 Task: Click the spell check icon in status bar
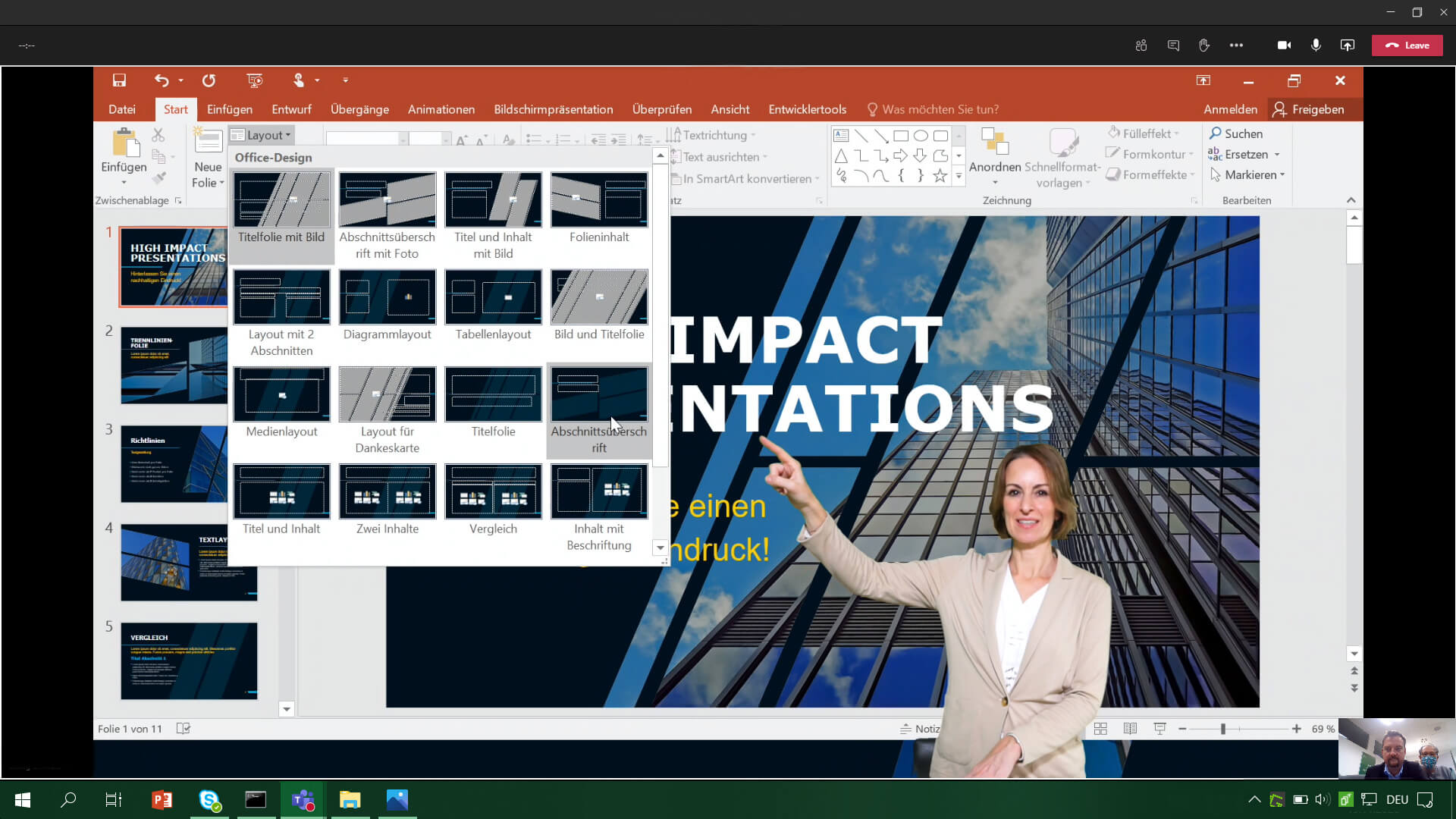pyautogui.click(x=183, y=729)
